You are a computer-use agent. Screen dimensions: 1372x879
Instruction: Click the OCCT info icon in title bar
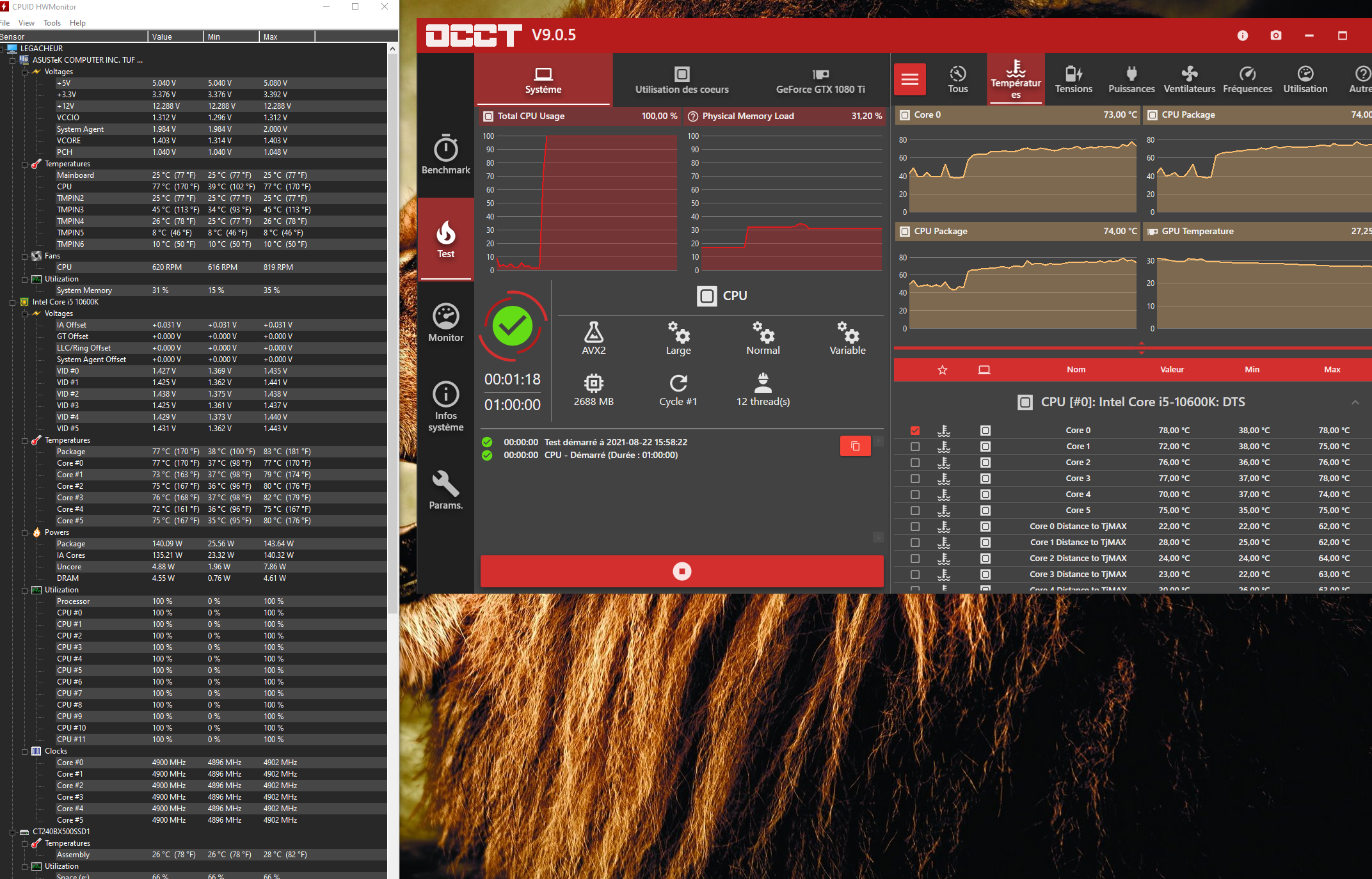pos(1243,35)
